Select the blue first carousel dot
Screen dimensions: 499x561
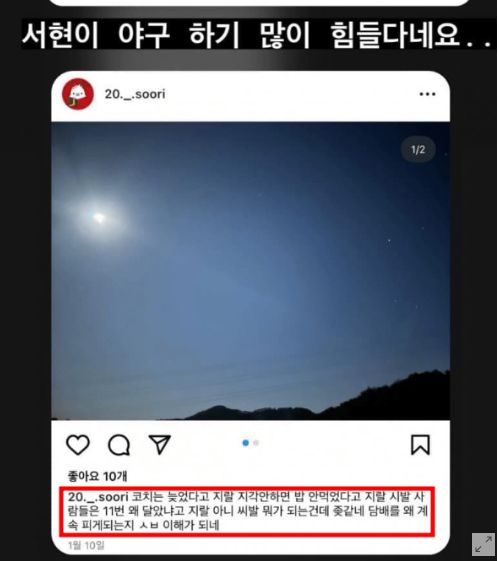(246, 443)
